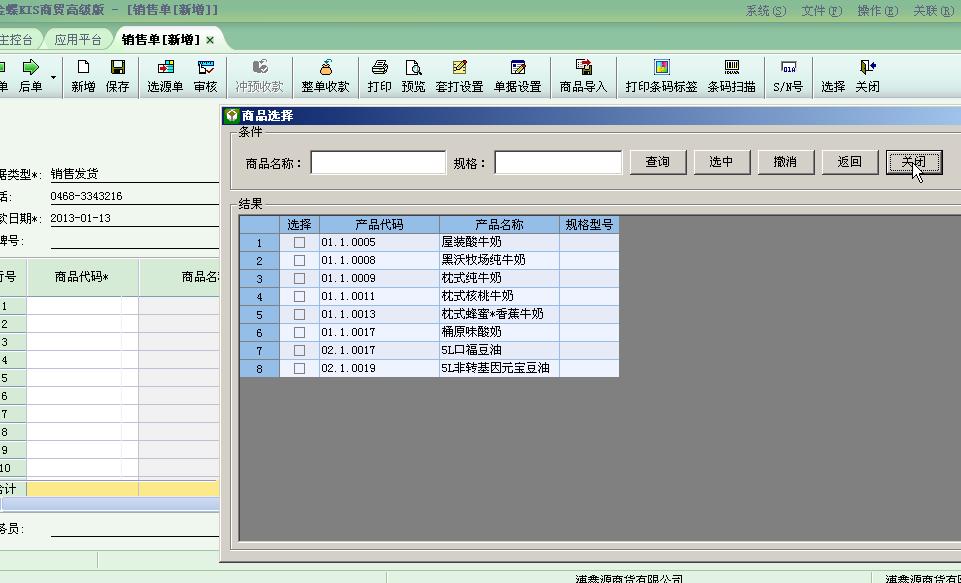Select the checkbox for 枕式纯牛奶
Viewport: 961px width, 583px height.
point(299,278)
